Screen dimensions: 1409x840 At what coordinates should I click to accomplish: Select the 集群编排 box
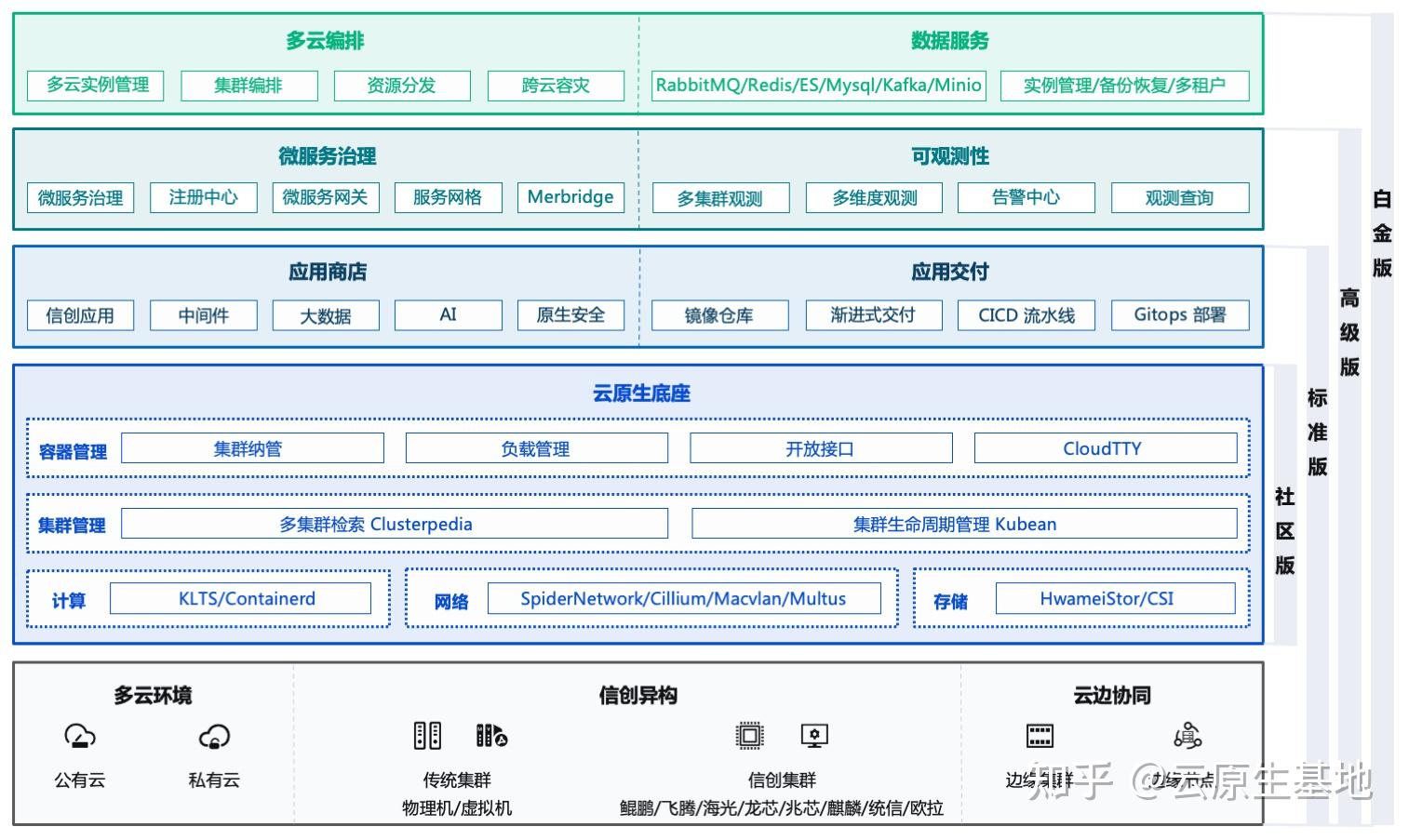[x=248, y=86]
